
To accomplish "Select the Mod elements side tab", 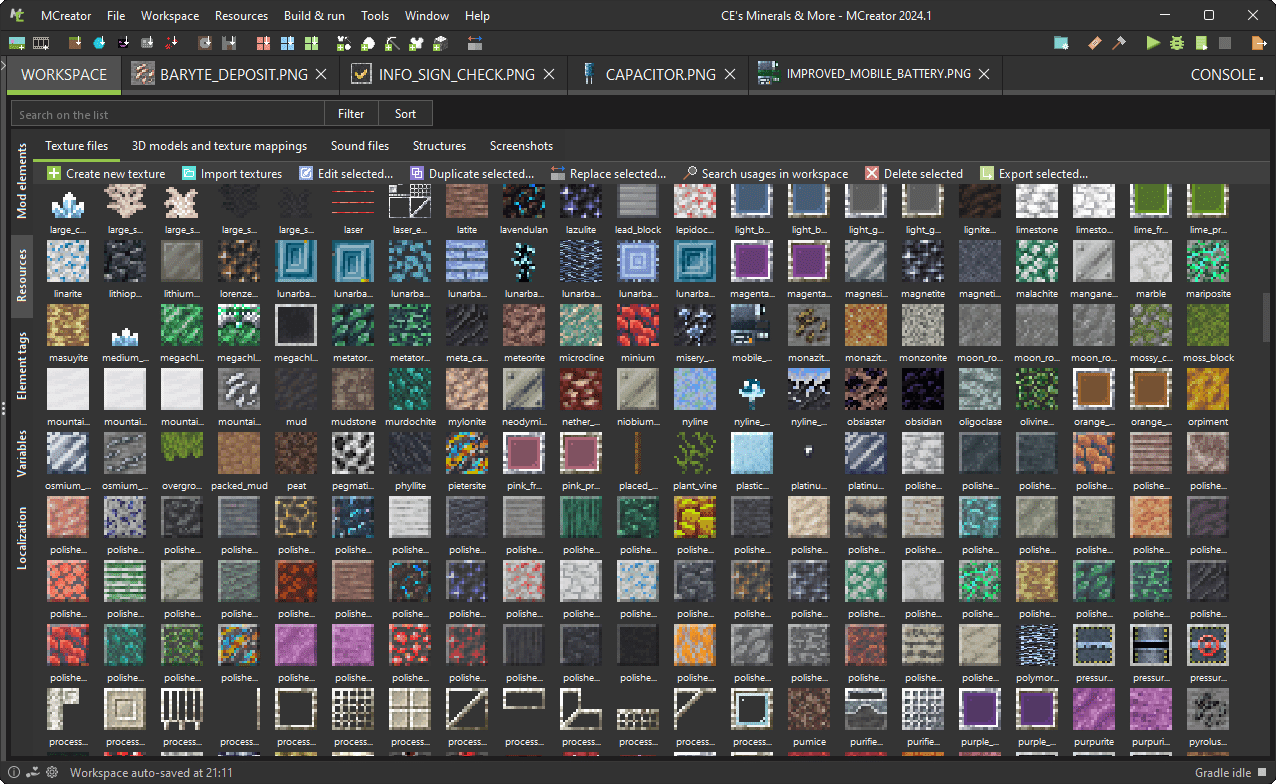I will [x=23, y=181].
